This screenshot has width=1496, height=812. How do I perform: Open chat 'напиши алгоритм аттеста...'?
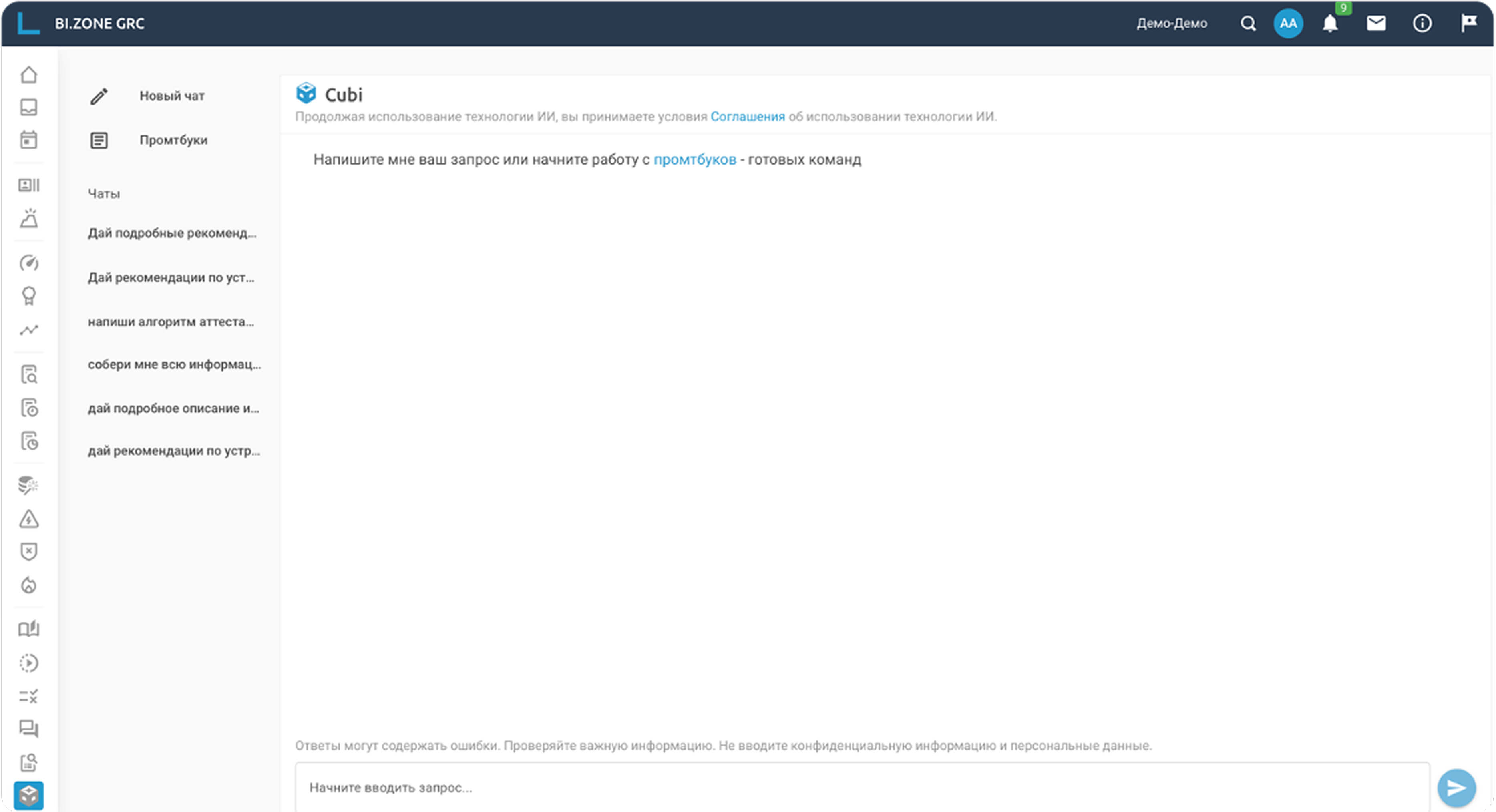pyautogui.click(x=171, y=322)
